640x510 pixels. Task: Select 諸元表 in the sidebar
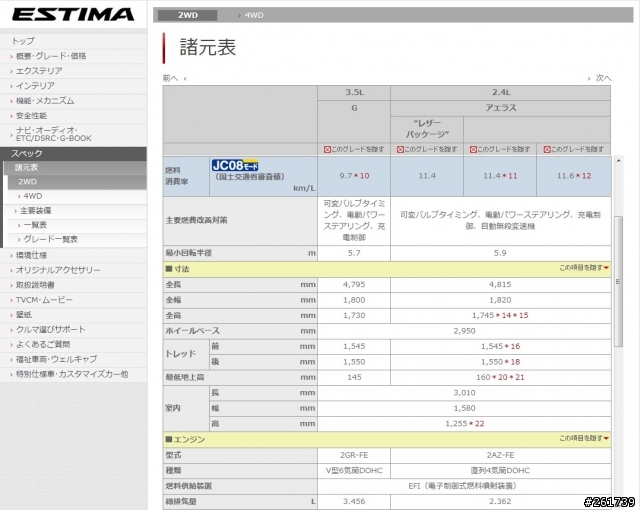point(75,168)
